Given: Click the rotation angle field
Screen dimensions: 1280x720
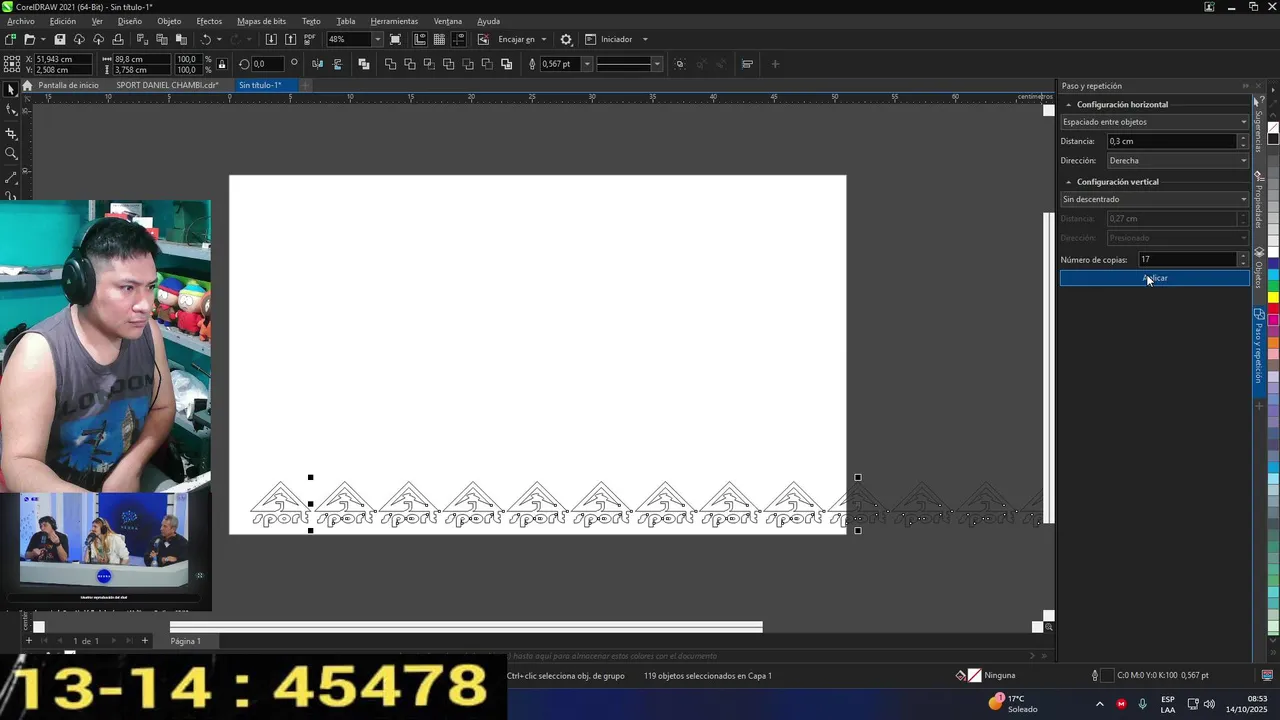Looking at the screenshot, I should coord(268,64).
